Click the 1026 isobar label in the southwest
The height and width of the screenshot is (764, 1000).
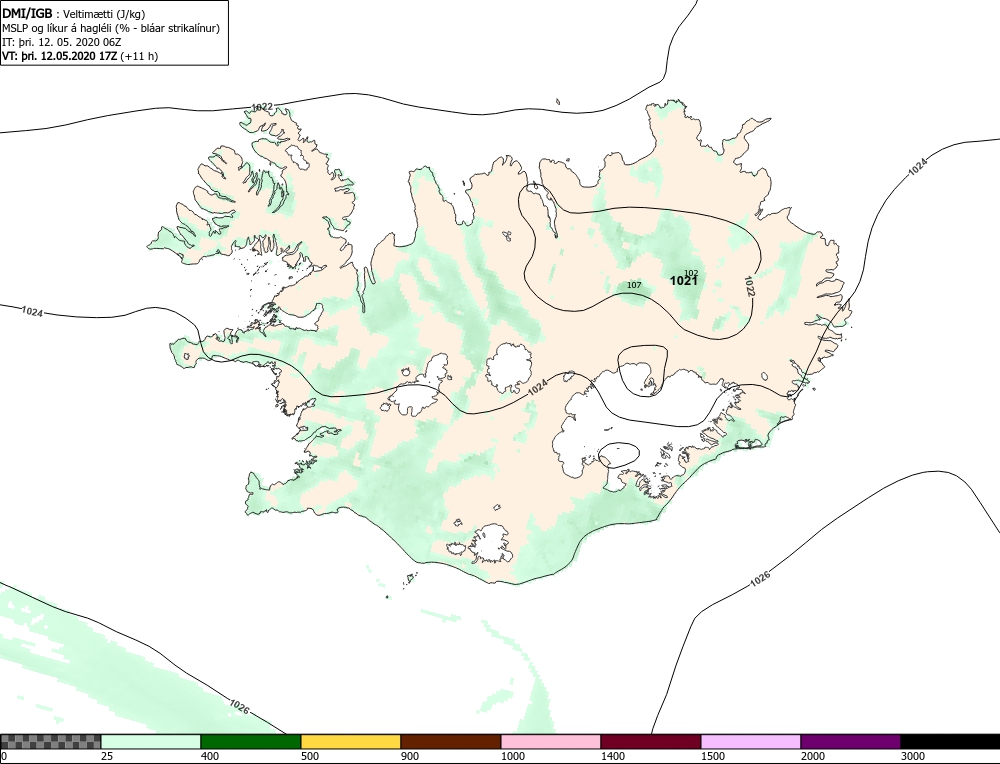[x=239, y=706]
